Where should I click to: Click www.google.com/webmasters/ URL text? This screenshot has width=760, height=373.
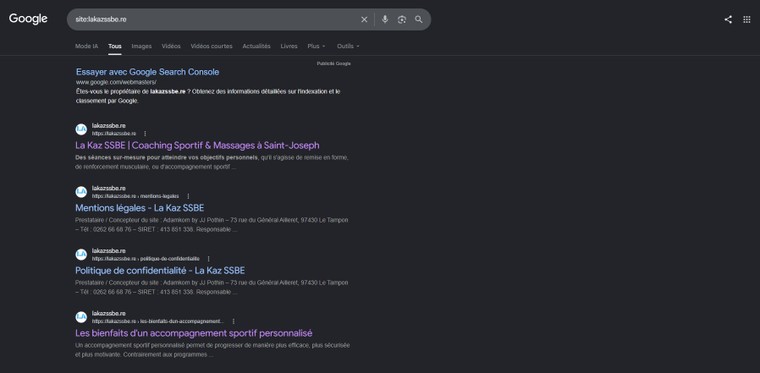(116, 82)
